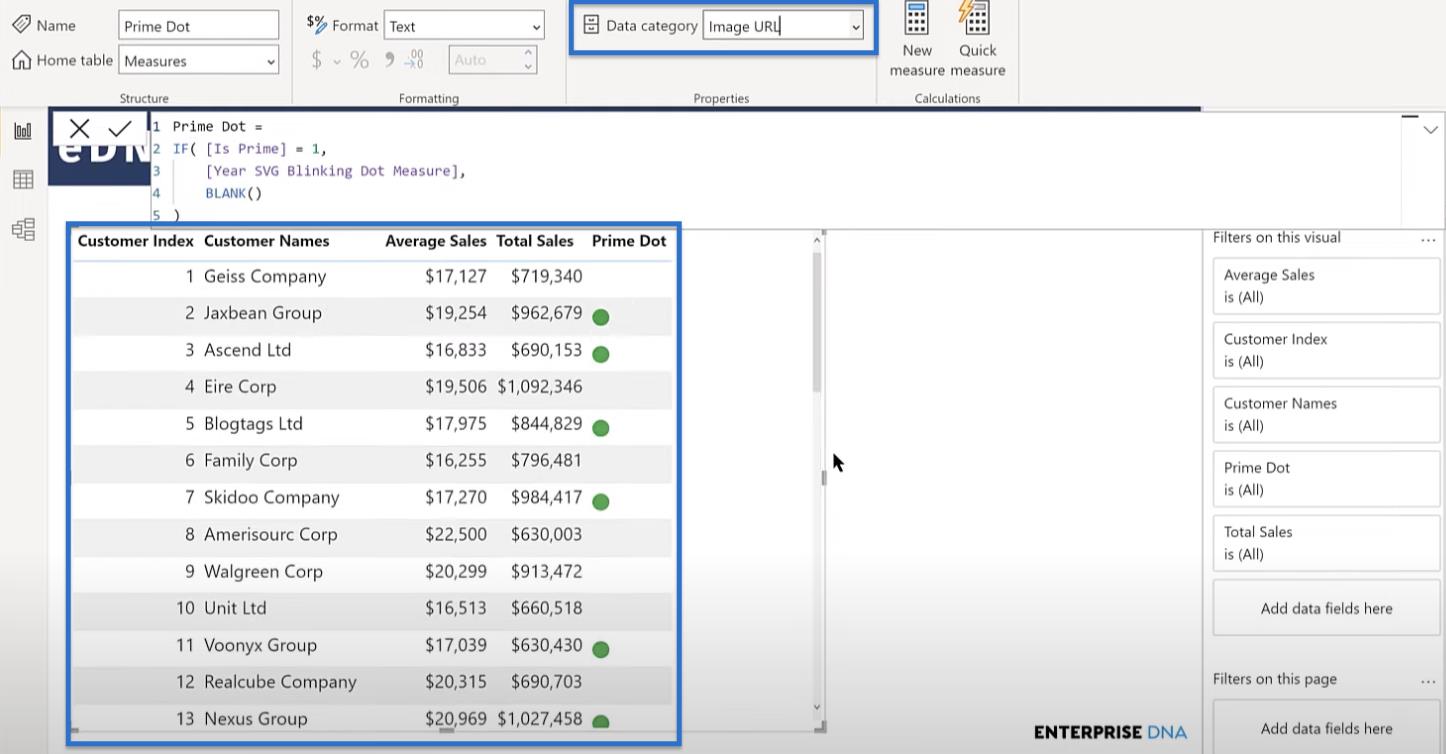Apply the currency dollar format icon
This screenshot has height=754, width=1446.
[x=317, y=60]
